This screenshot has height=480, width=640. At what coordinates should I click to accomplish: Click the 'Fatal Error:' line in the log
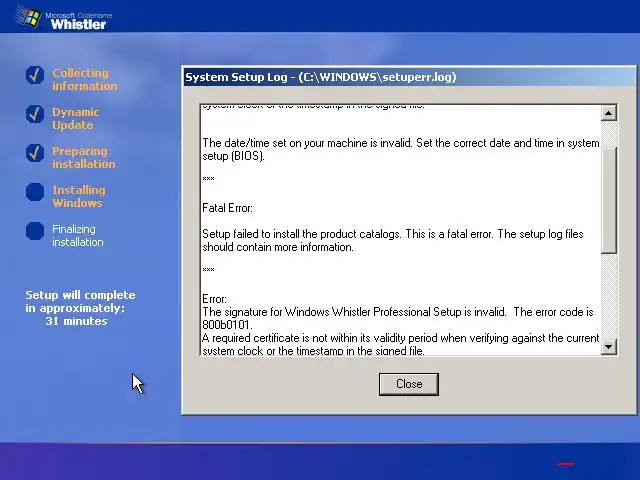227,208
